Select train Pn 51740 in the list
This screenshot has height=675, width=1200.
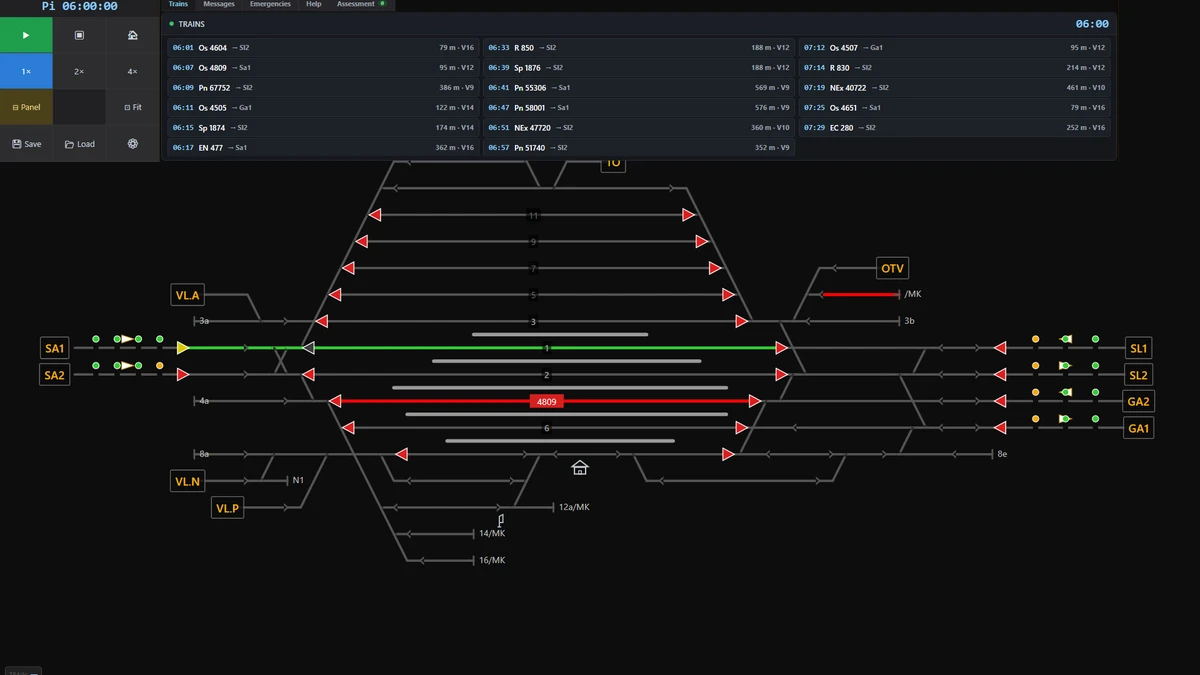click(639, 147)
